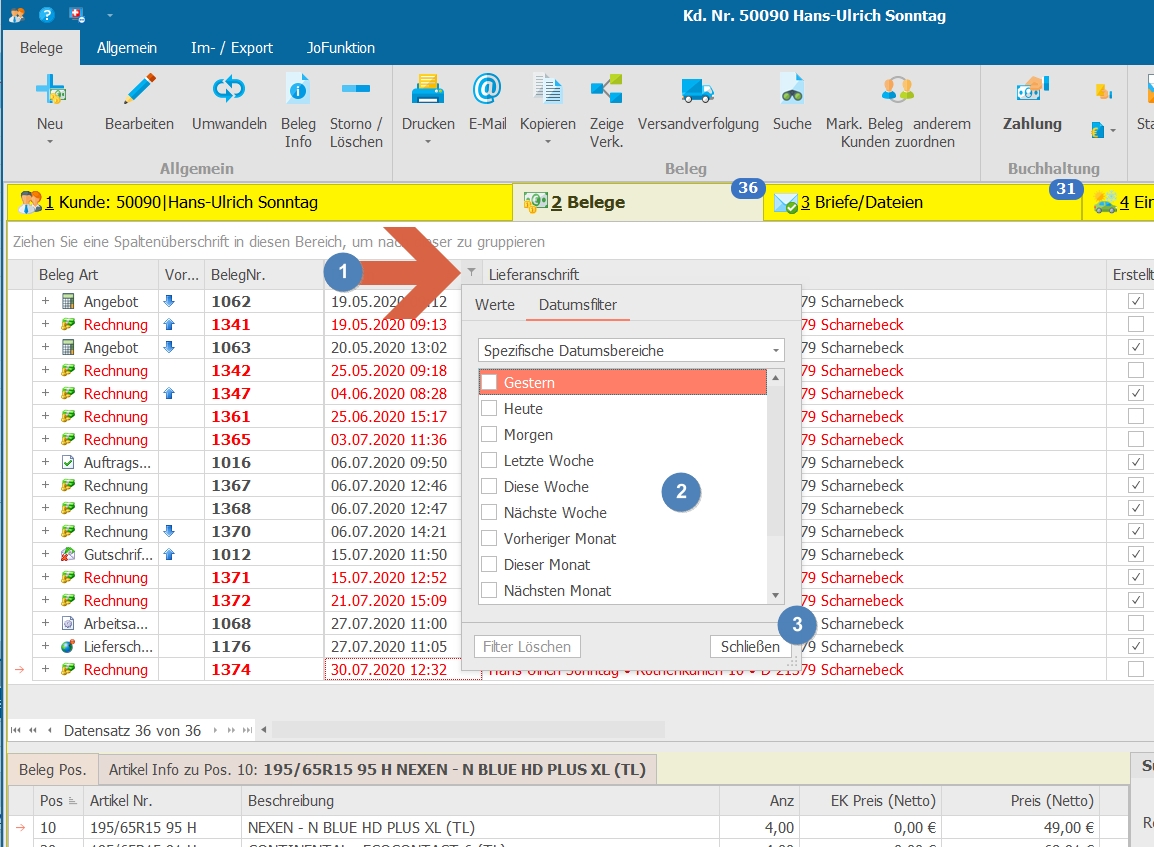Open Versandverfolgung truck icon
Screen dimensions: 1154x847
(x=698, y=91)
